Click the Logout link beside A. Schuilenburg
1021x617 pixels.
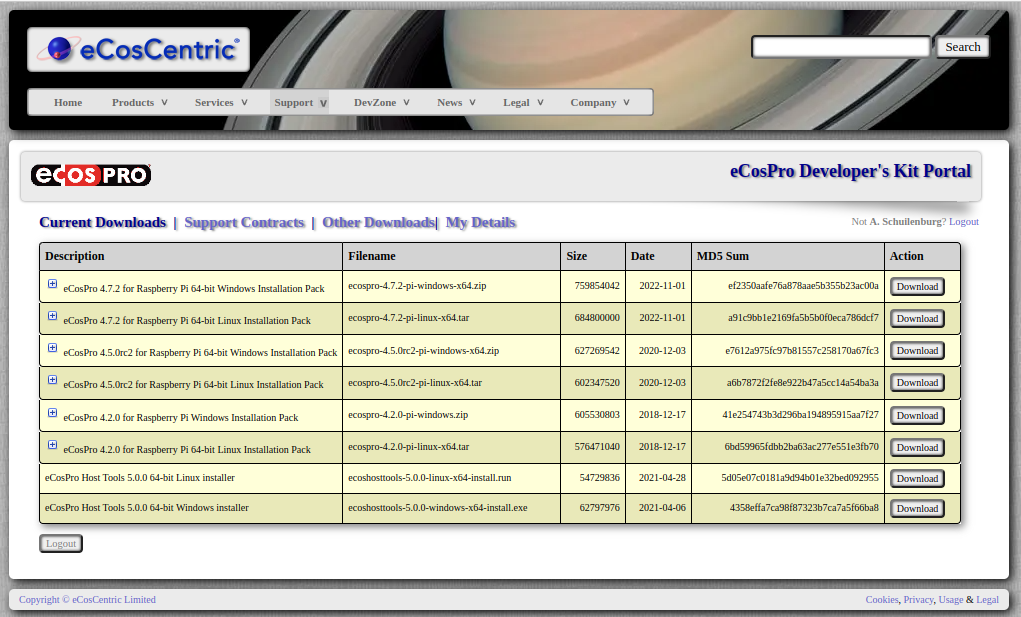pyautogui.click(x=964, y=222)
